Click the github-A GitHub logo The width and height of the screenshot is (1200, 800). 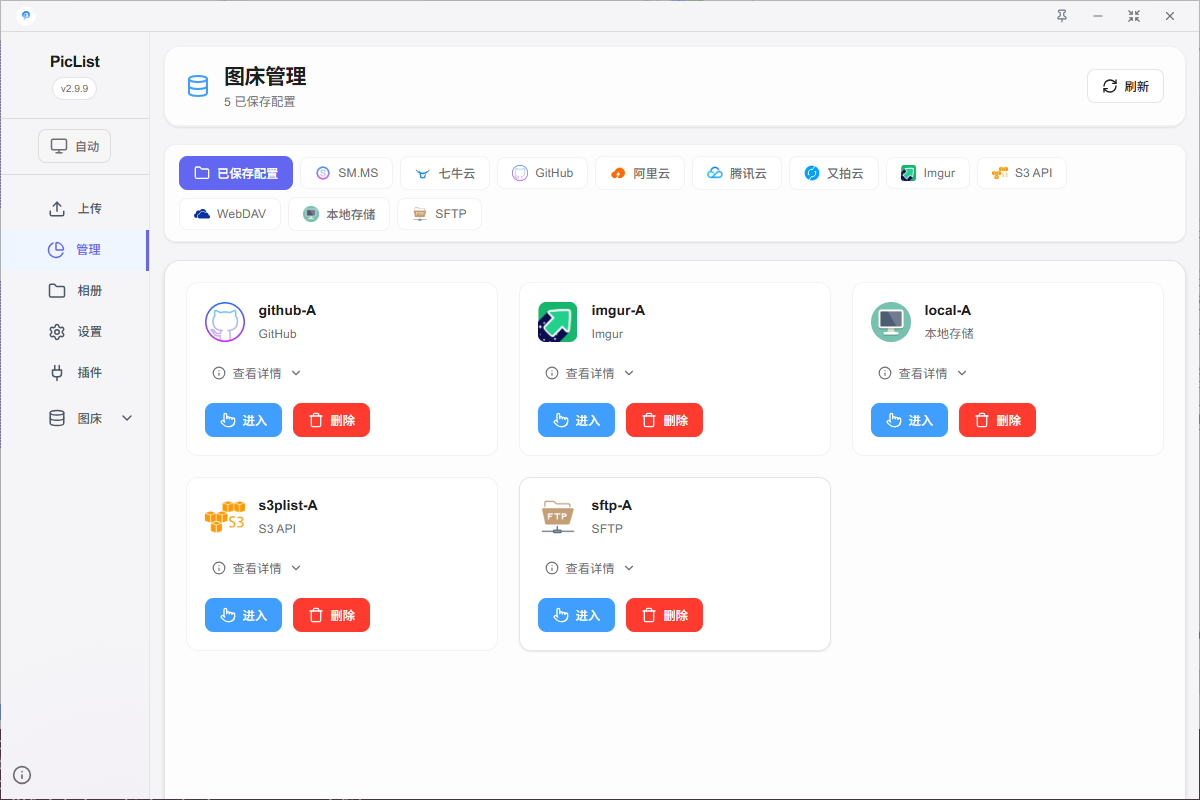(225, 322)
